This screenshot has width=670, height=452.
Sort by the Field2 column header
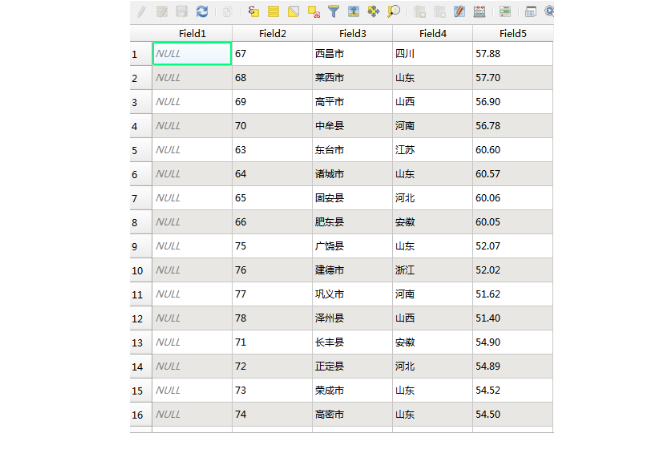point(273,33)
